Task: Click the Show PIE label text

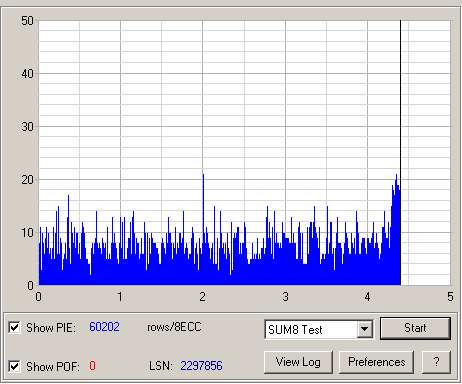Action: click(x=51, y=328)
